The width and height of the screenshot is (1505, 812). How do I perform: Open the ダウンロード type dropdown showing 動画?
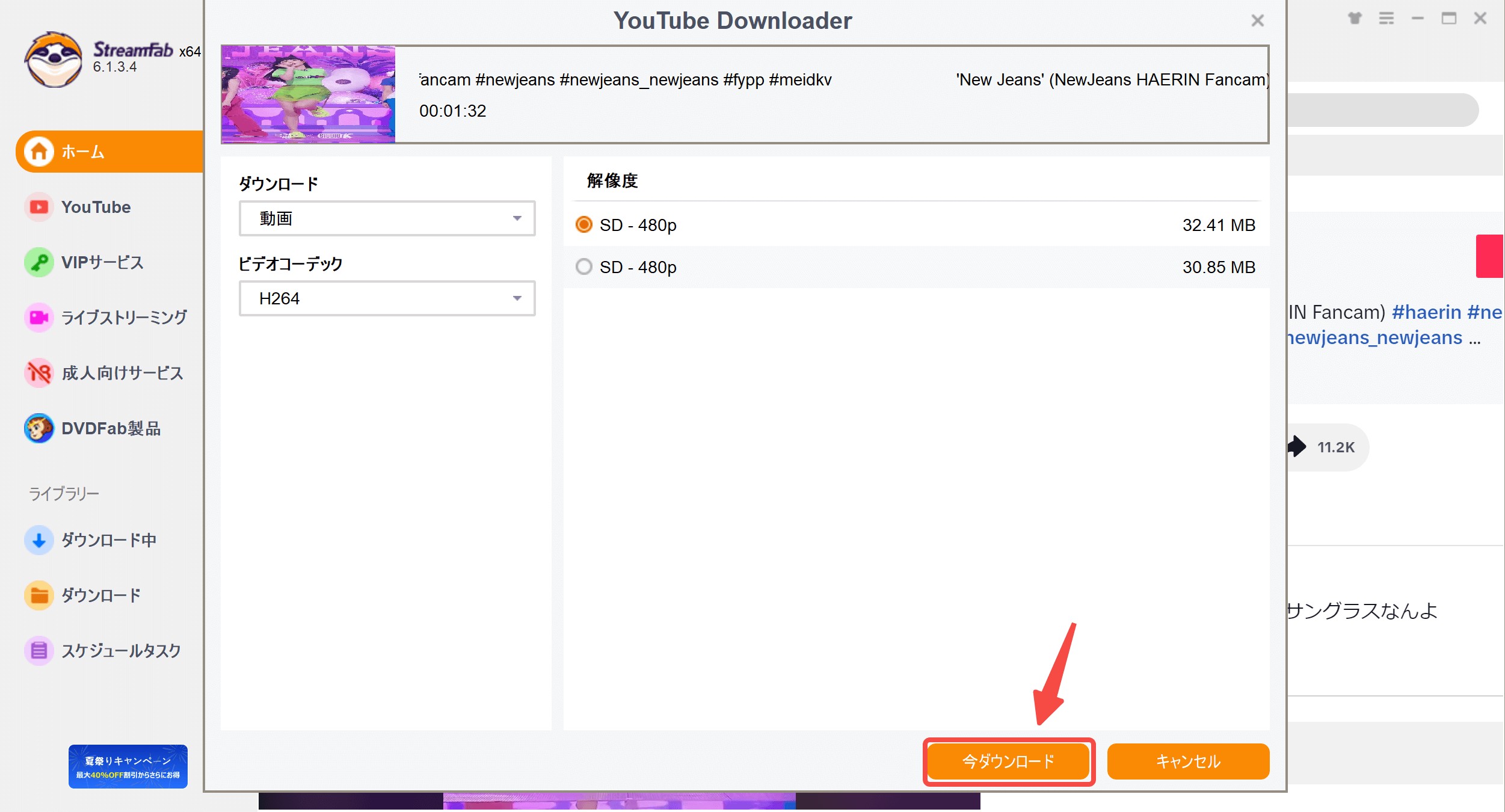(x=387, y=218)
